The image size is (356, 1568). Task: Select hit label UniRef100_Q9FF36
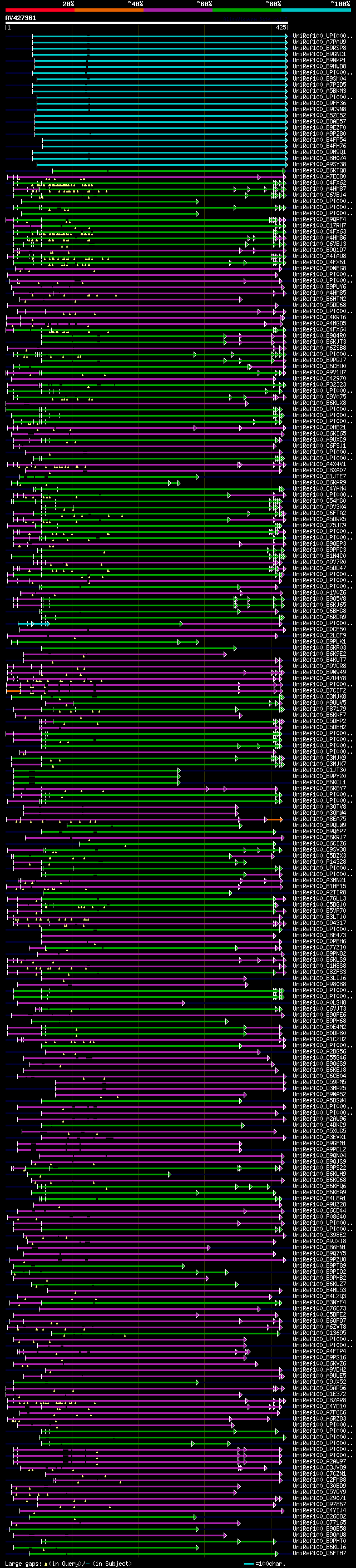coord(319,103)
